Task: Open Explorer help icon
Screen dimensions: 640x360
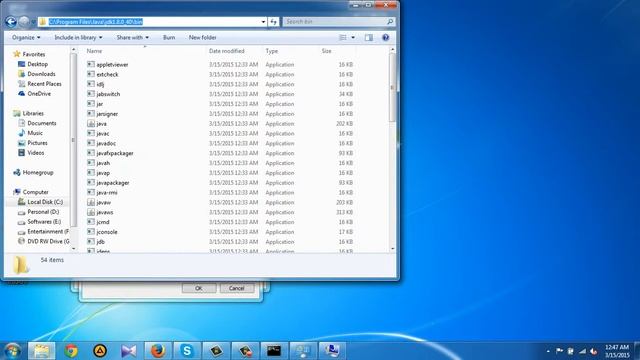Action: click(385, 38)
